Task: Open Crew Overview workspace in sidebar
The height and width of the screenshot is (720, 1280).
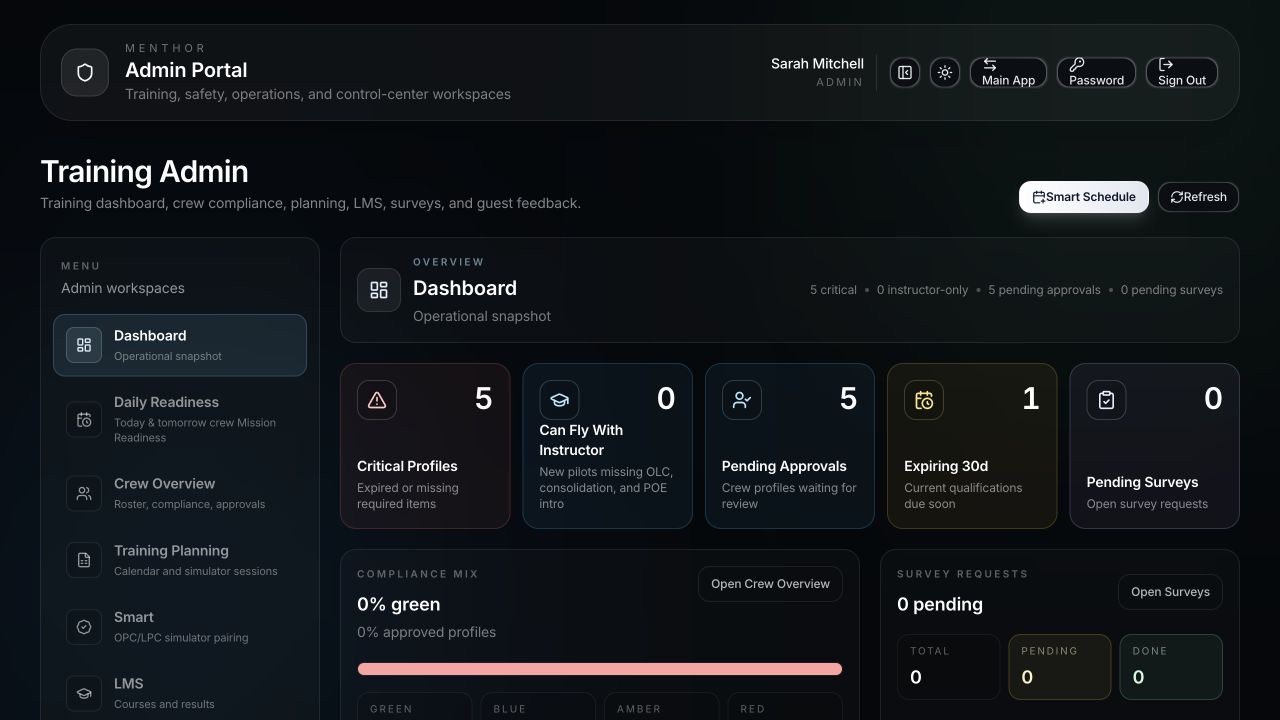Action: (x=180, y=493)
